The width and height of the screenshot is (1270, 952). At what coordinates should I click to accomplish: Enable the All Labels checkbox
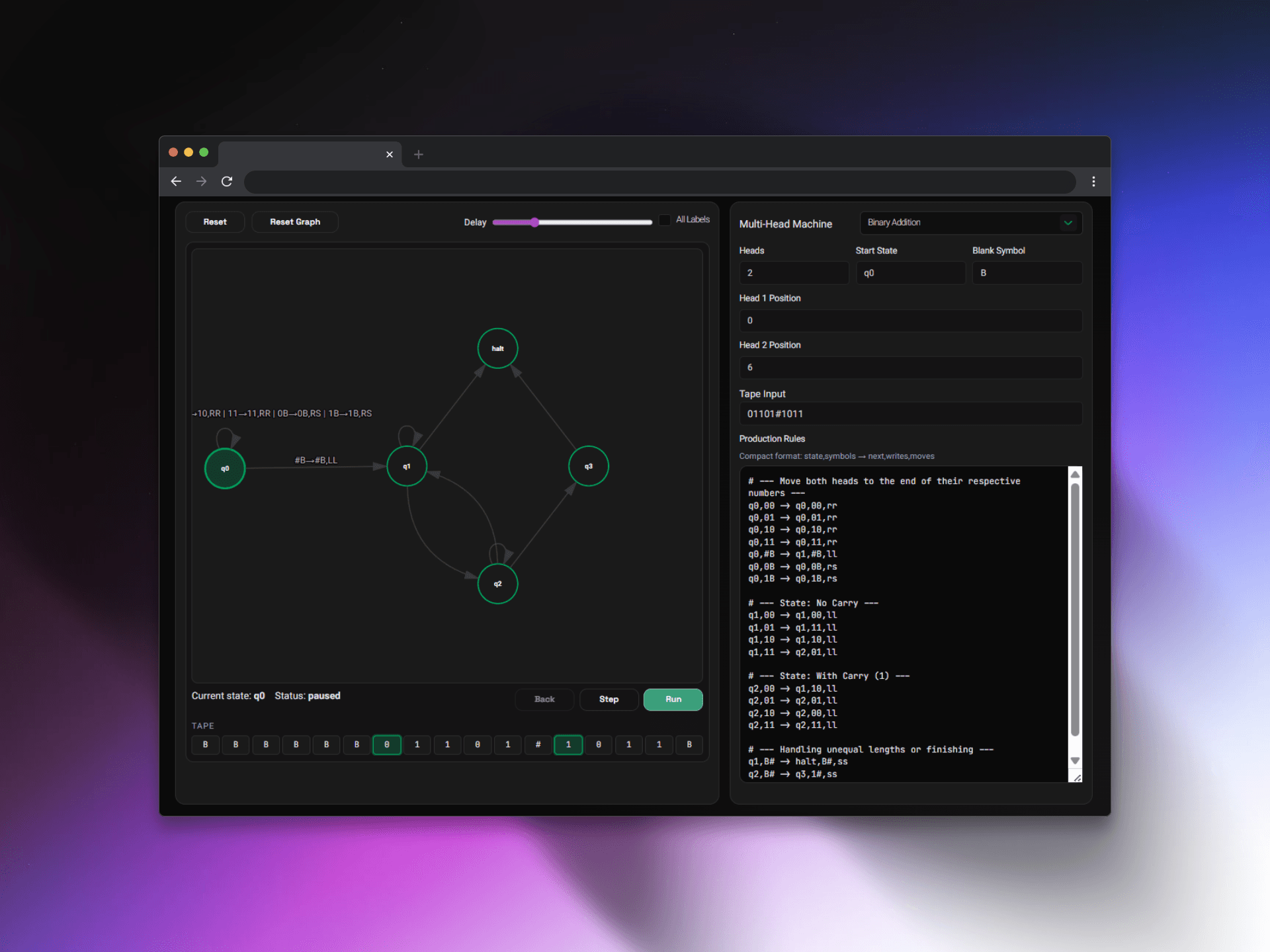(x=664, y=219)
